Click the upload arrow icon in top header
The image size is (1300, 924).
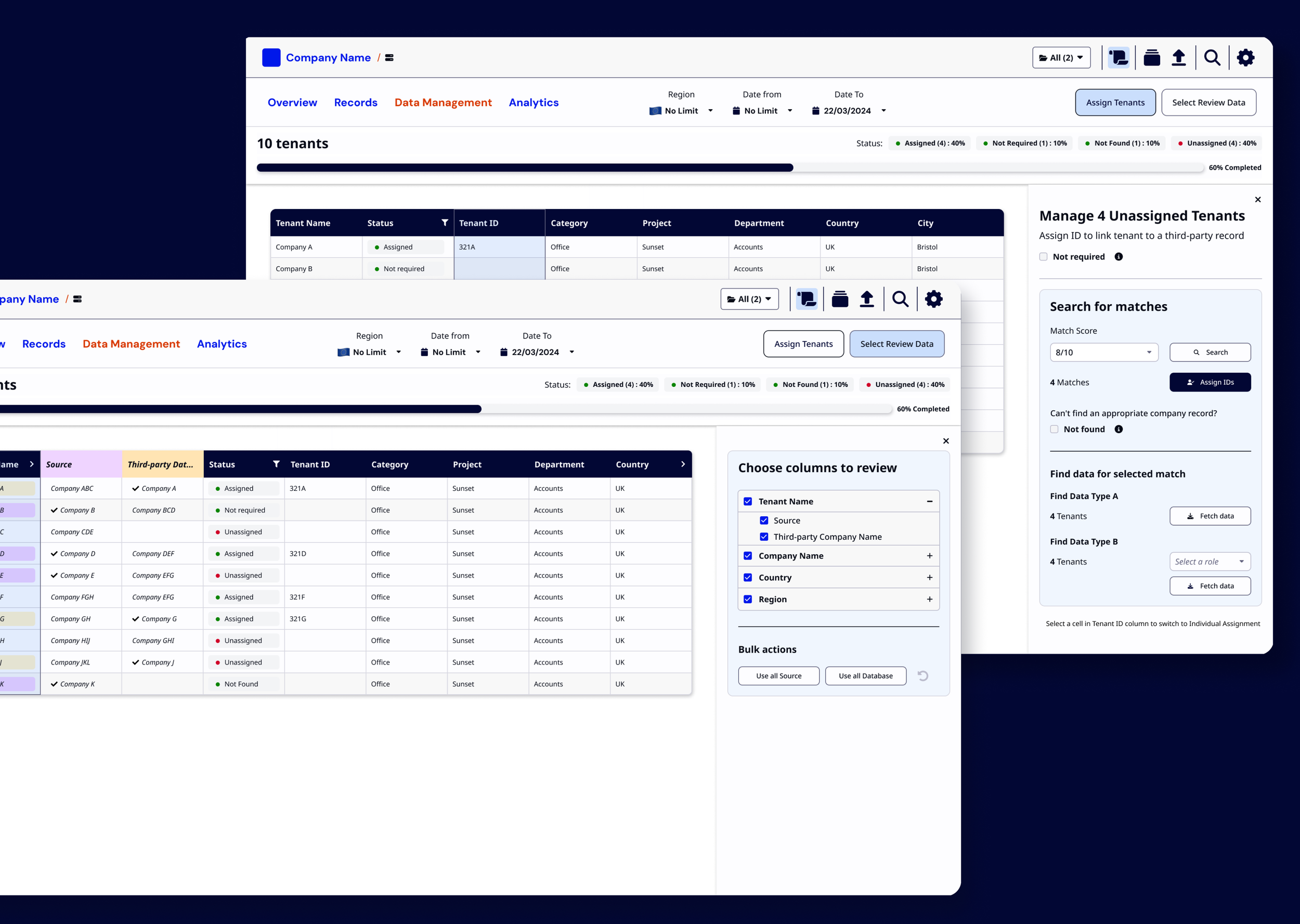click(1179, 58)
